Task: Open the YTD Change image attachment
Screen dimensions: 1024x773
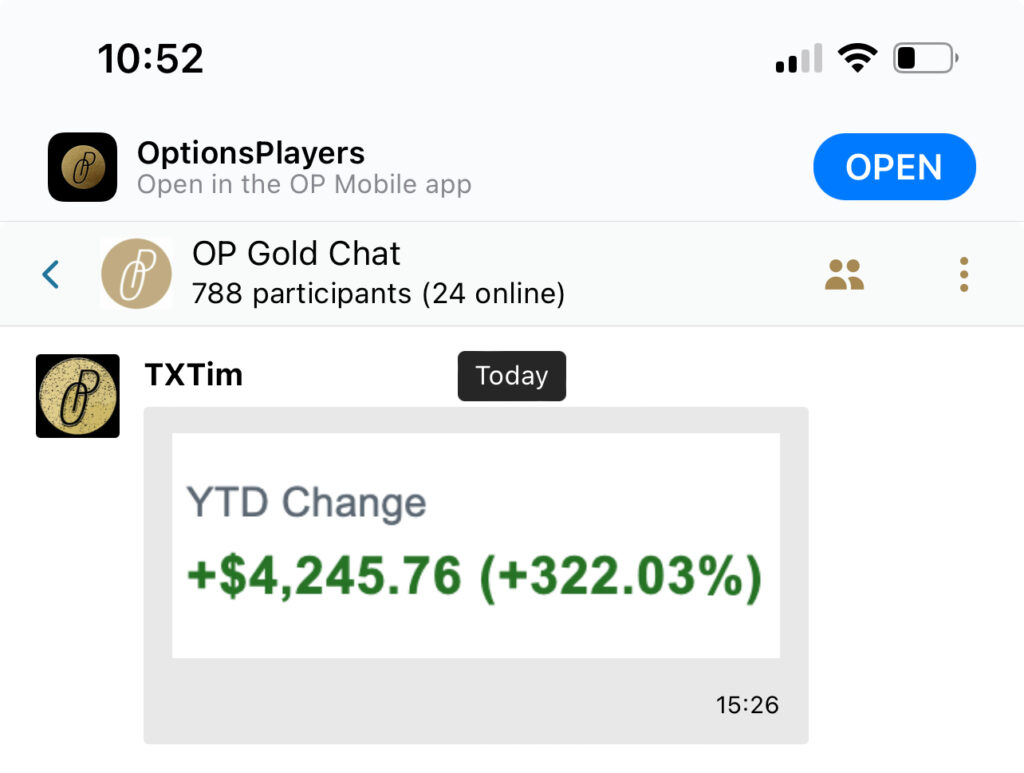Action: coord(475,545)
